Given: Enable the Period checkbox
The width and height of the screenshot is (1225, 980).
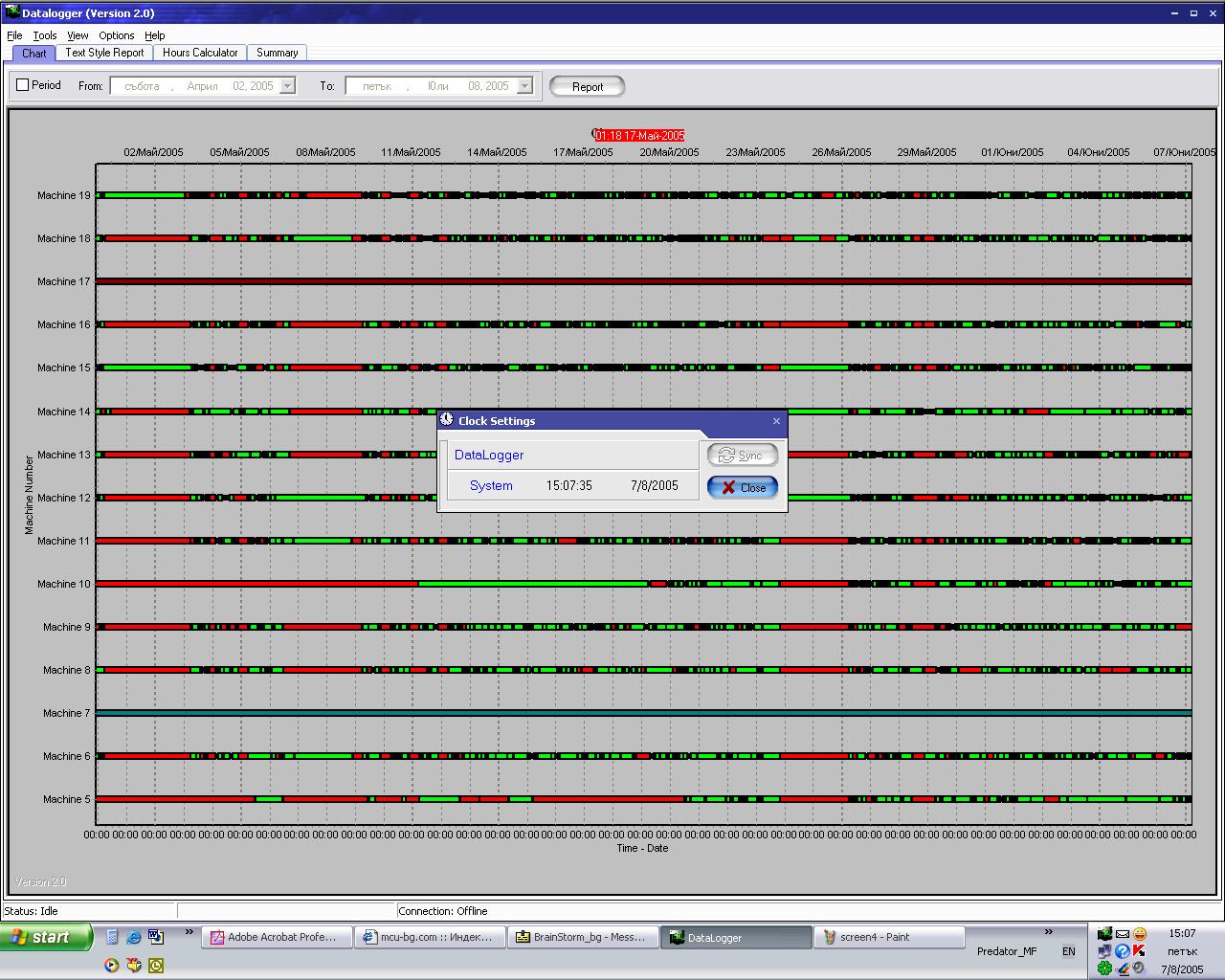Looking at the screenshot, I should click(23, 85).
